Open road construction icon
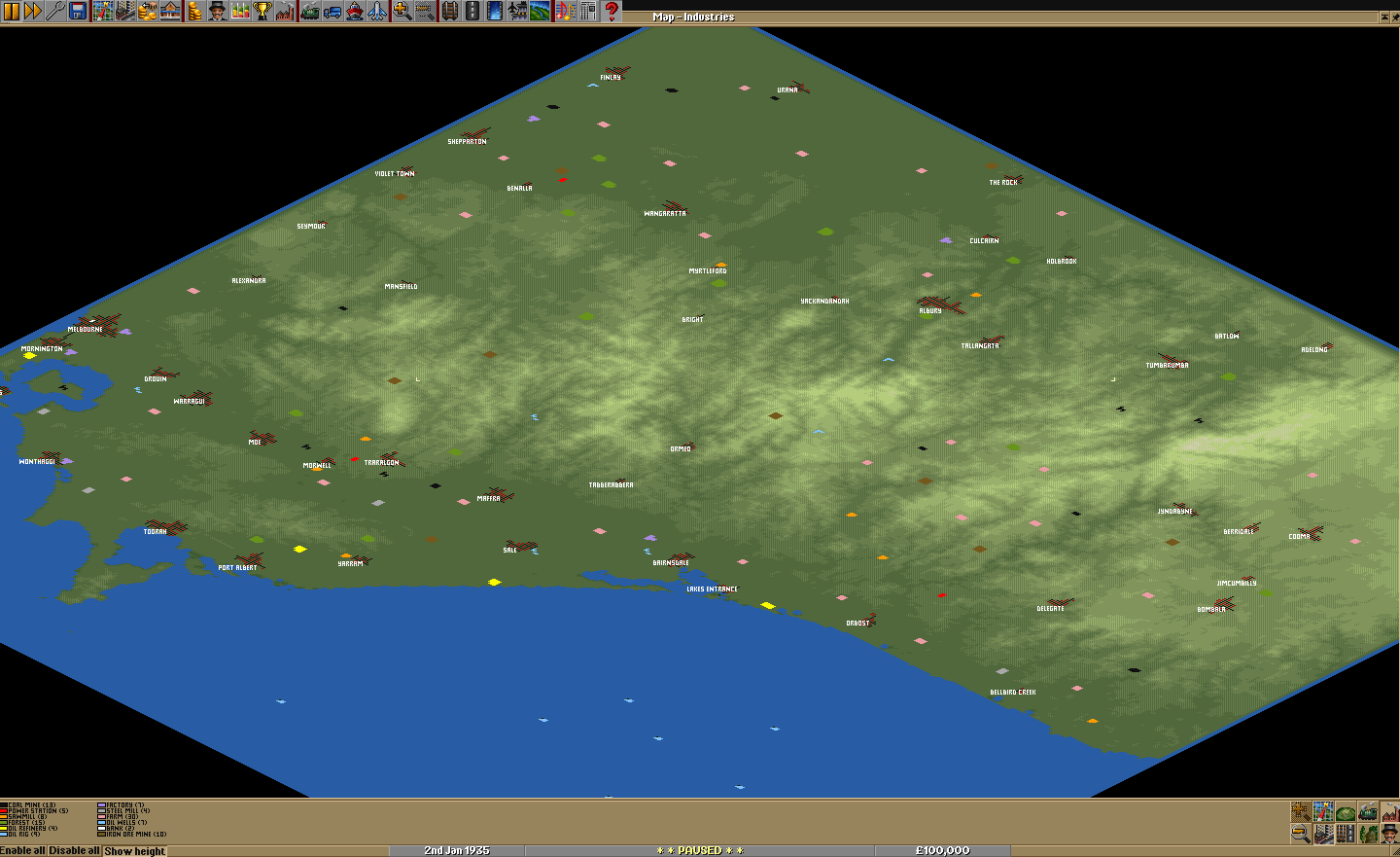Screen dimensions: 1400x857 tap(472, 11)
